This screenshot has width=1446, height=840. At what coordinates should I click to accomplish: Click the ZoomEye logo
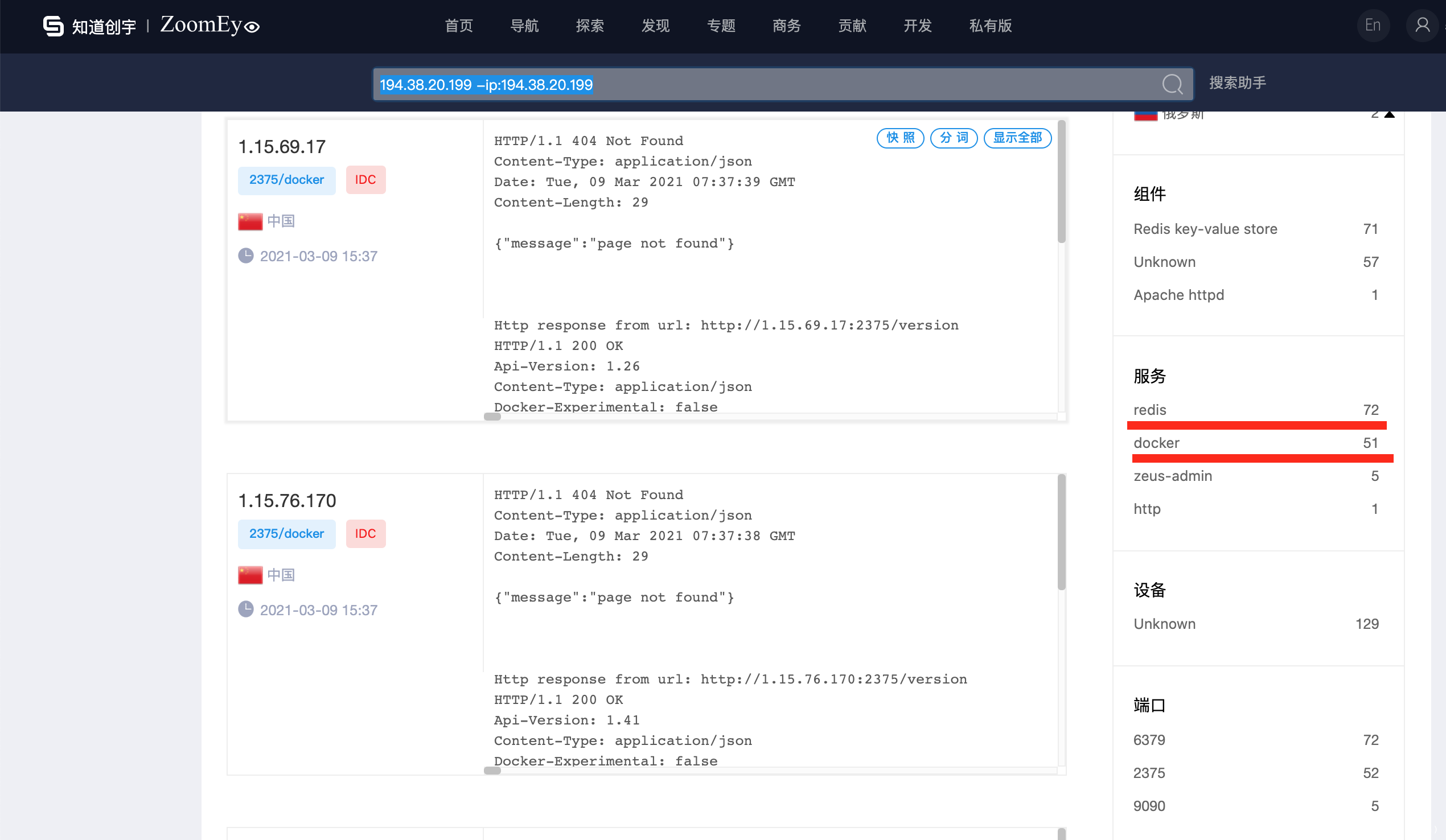click(x=209, y=25)
